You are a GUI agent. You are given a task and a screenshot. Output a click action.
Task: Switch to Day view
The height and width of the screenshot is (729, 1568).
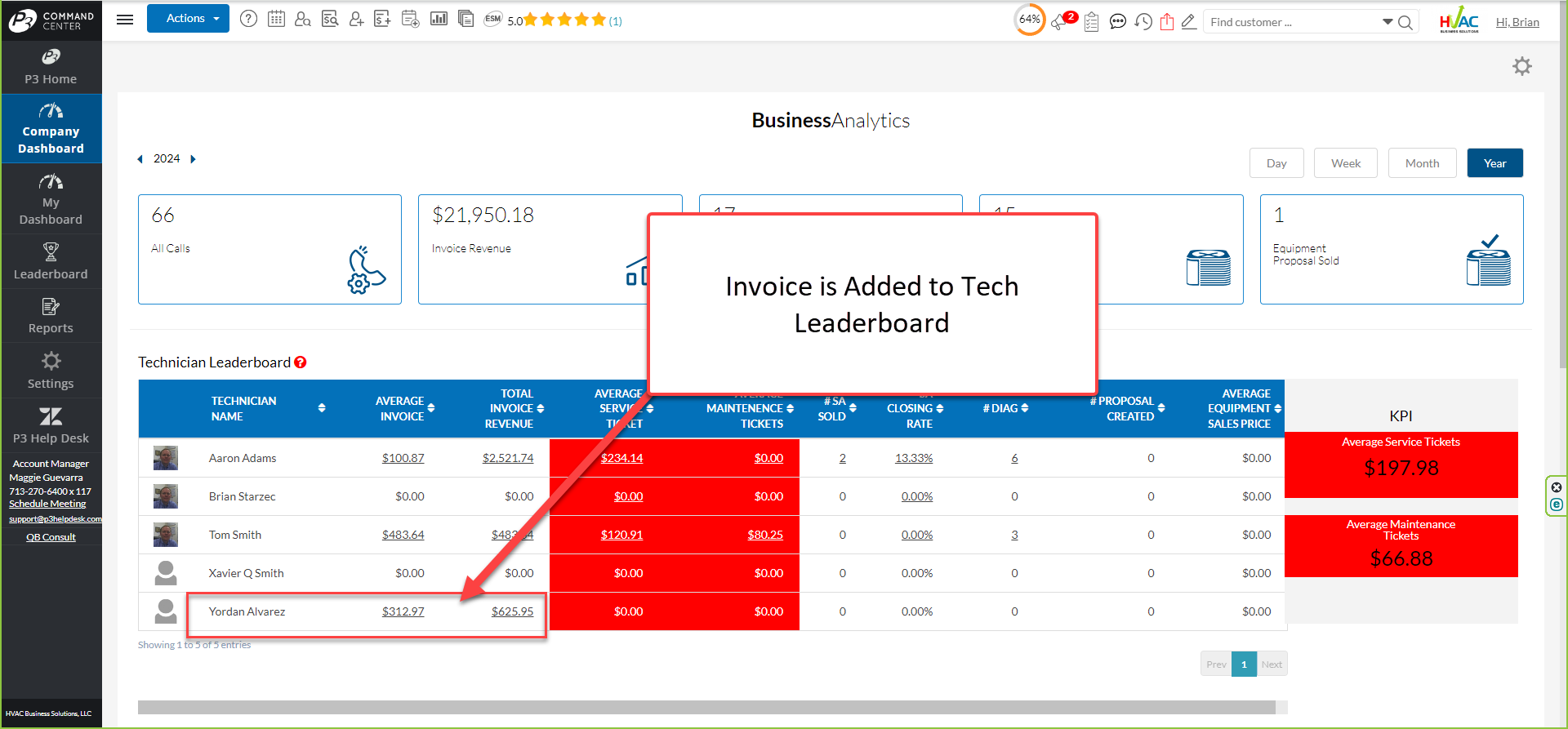pos(1276,163)
